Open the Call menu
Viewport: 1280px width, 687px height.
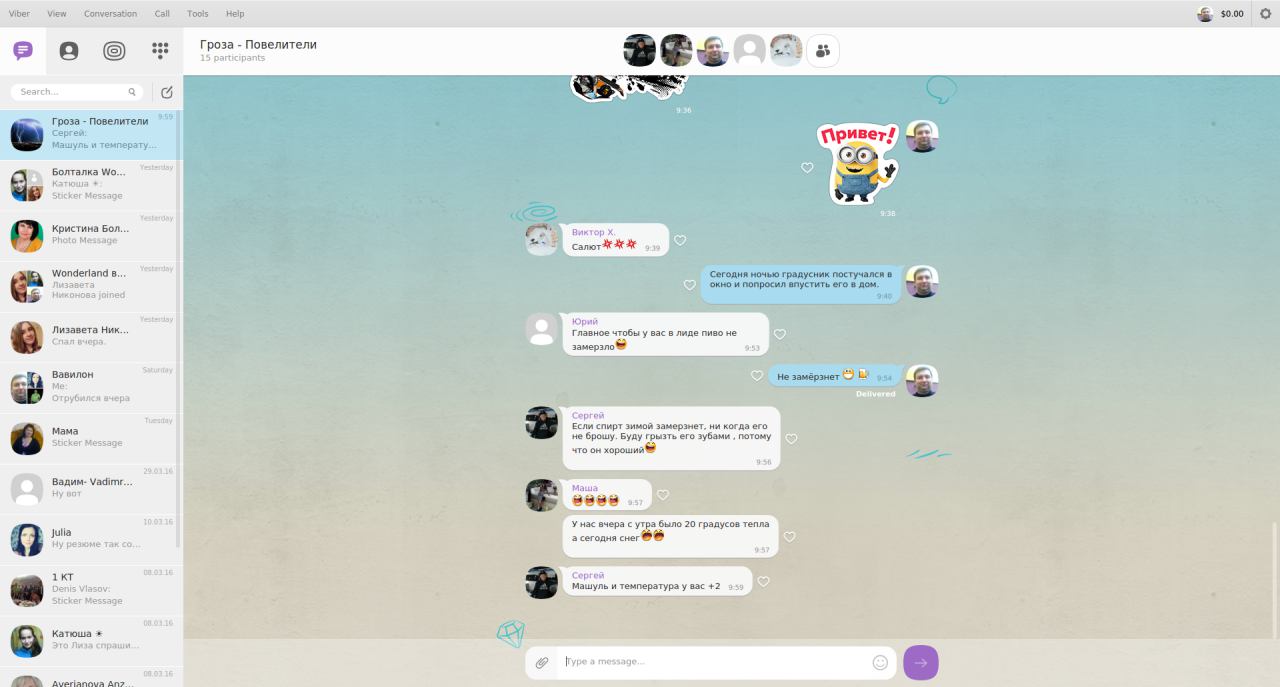pyautogui.click(x=162, y=14)
